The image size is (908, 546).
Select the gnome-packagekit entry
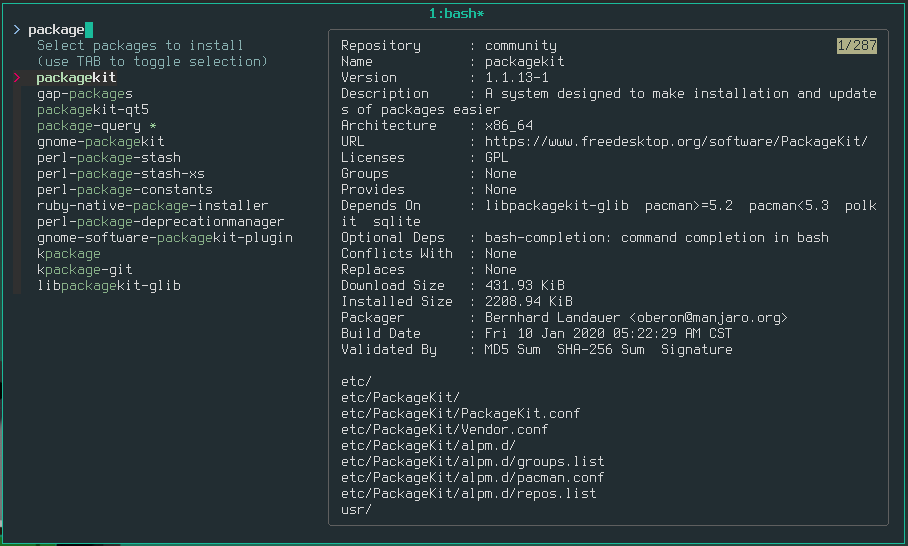pyautogui.click(x=101, y=142)
